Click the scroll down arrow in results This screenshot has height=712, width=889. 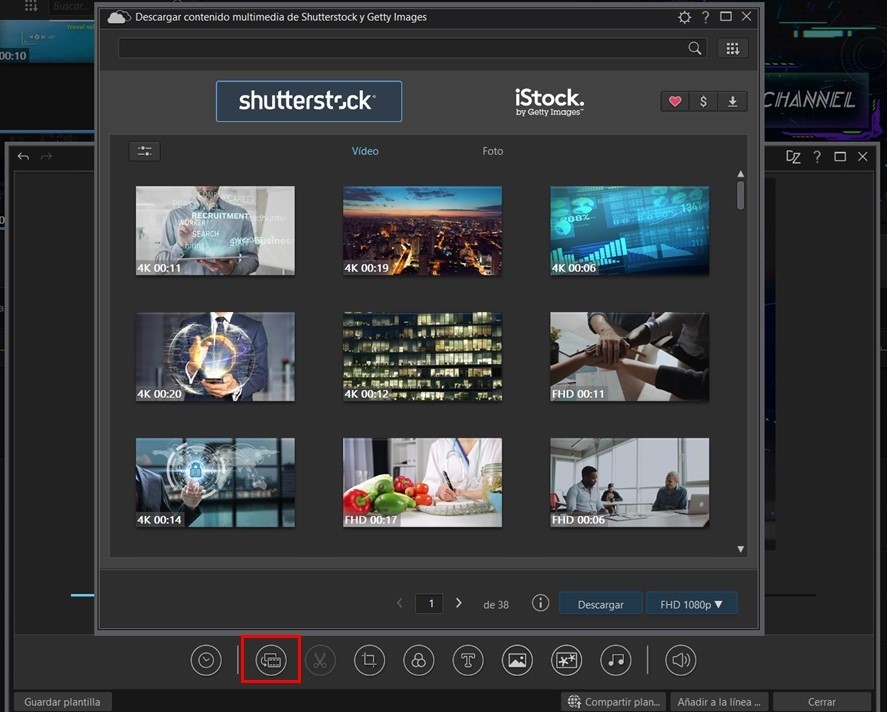740,549
